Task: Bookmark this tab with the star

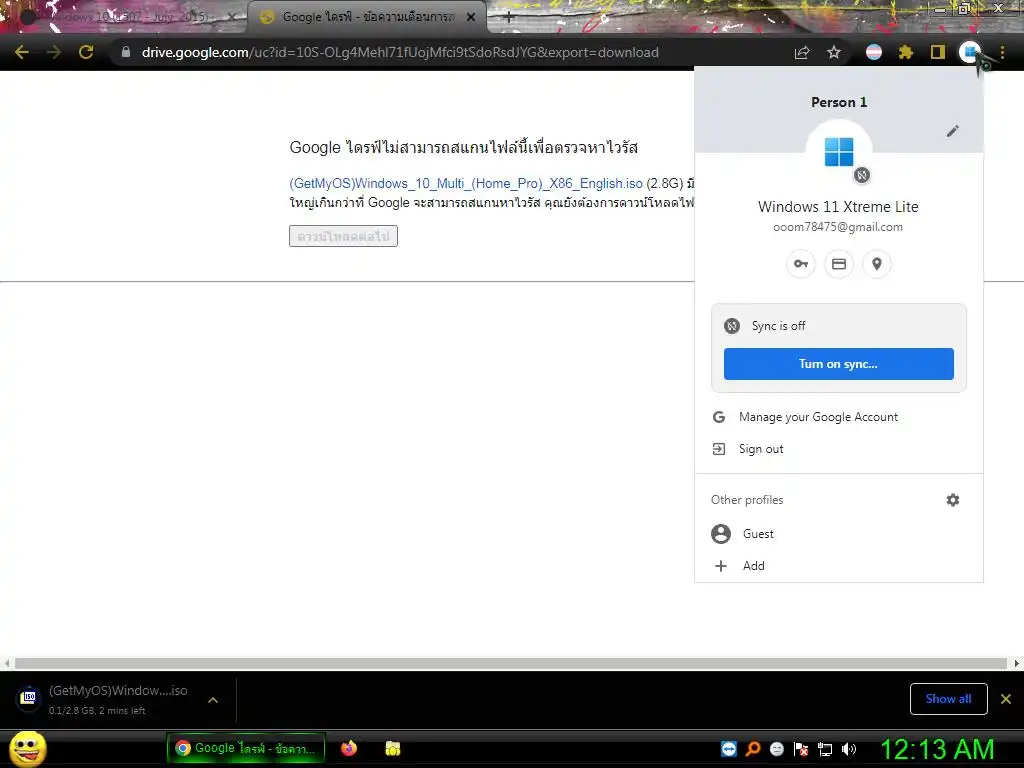Action: click(x=834, y=52)
